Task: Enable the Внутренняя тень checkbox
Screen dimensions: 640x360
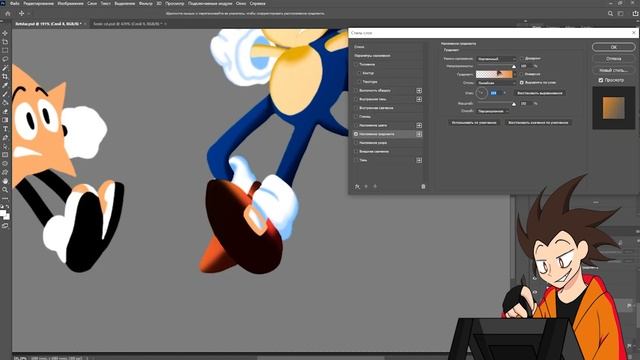Action: point(356,99)
